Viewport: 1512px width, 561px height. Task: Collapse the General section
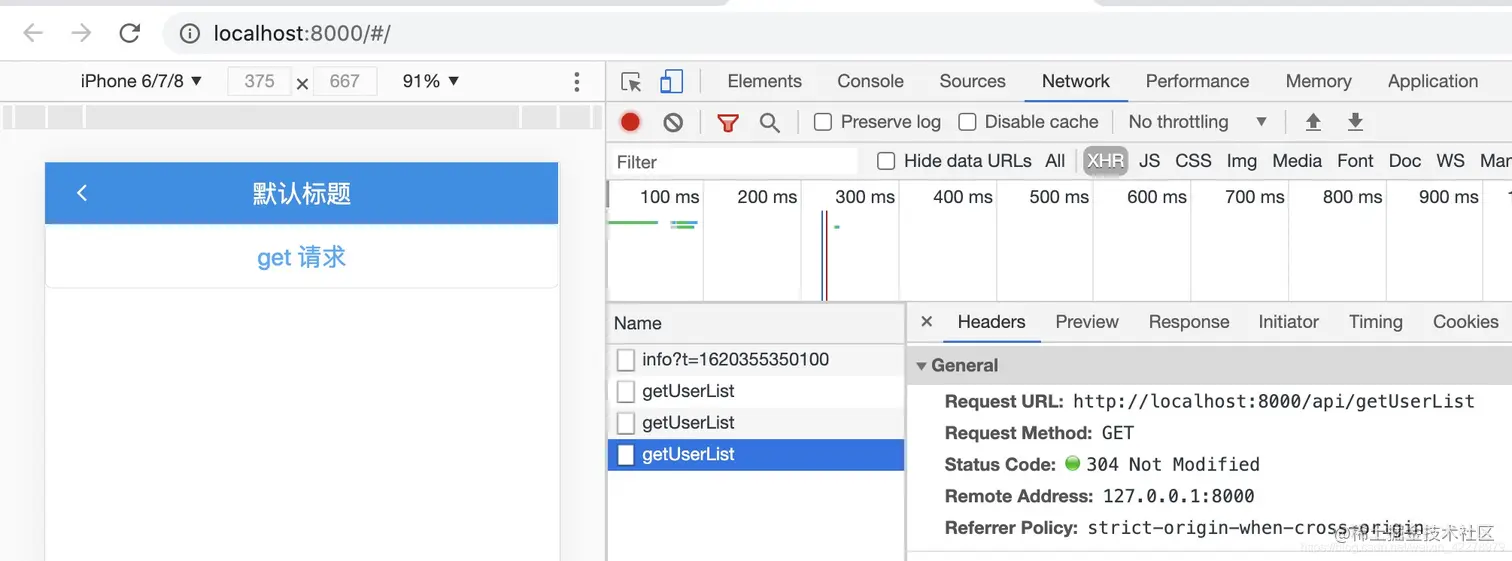(921, 366)
